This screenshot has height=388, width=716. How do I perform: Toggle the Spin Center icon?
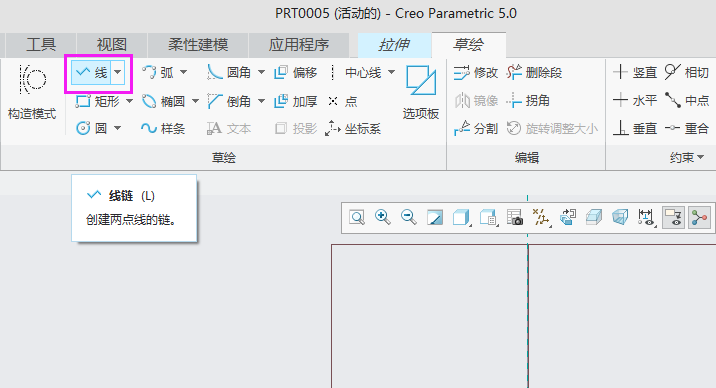(x=699, y=218)
